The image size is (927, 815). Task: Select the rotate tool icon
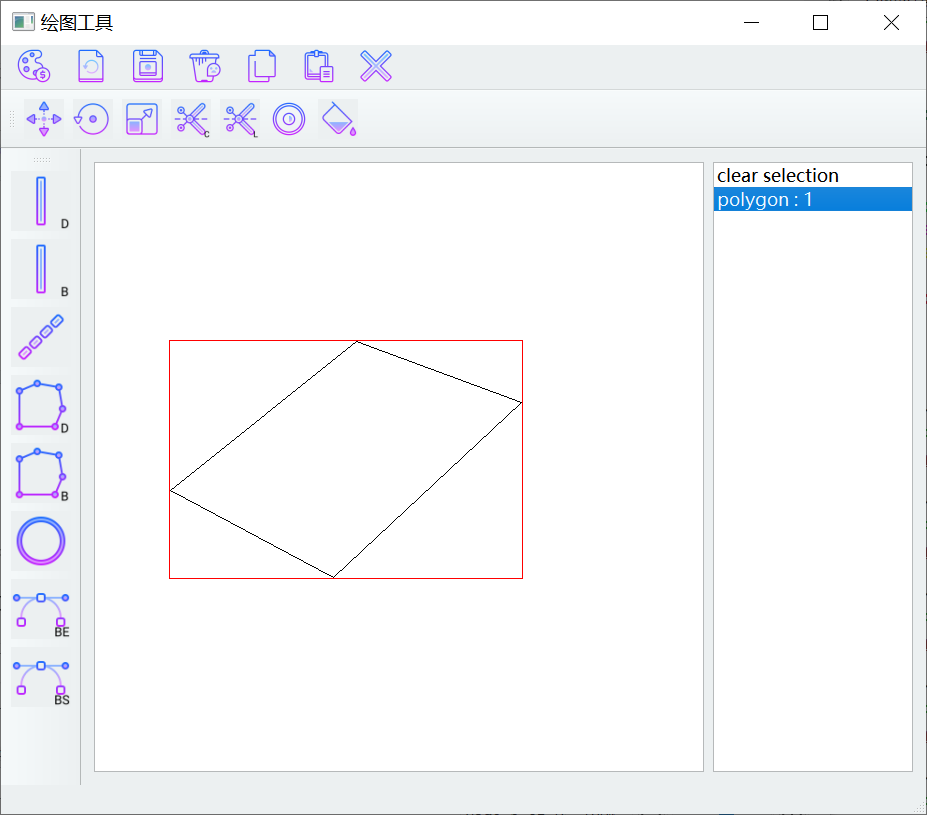tap(92, 119)
